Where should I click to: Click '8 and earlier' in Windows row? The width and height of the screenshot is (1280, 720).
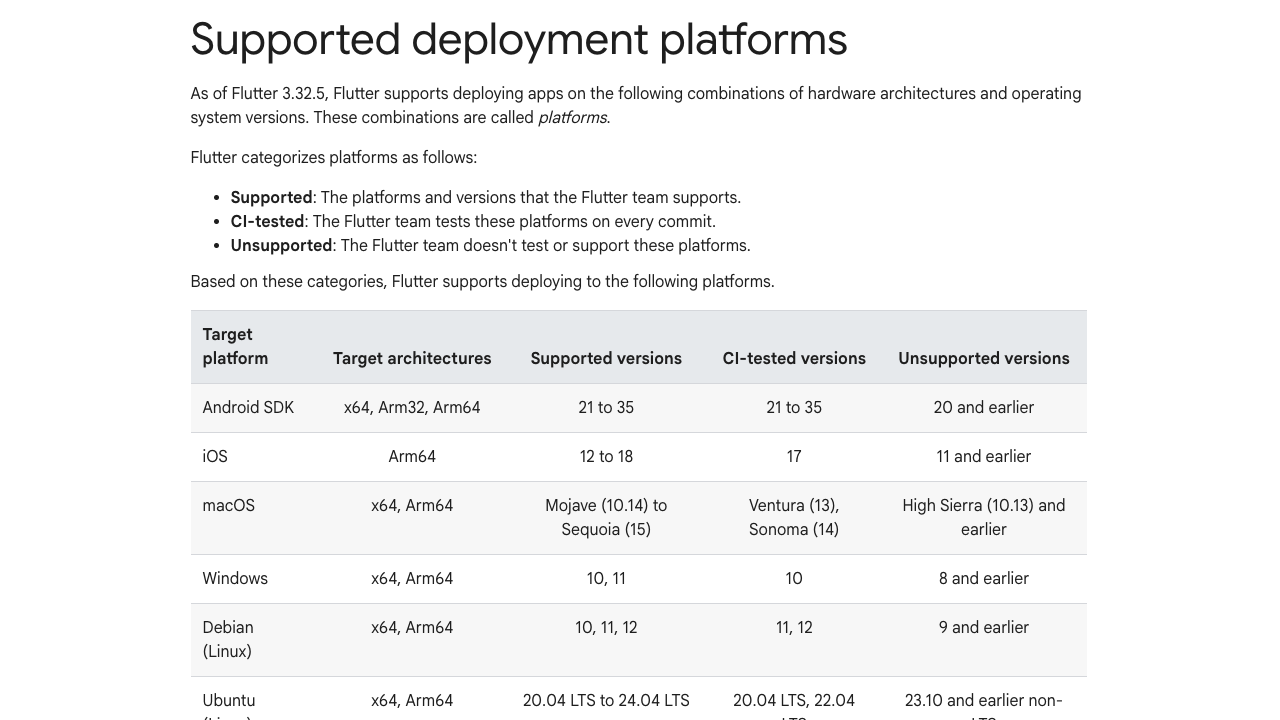[984, 578]
